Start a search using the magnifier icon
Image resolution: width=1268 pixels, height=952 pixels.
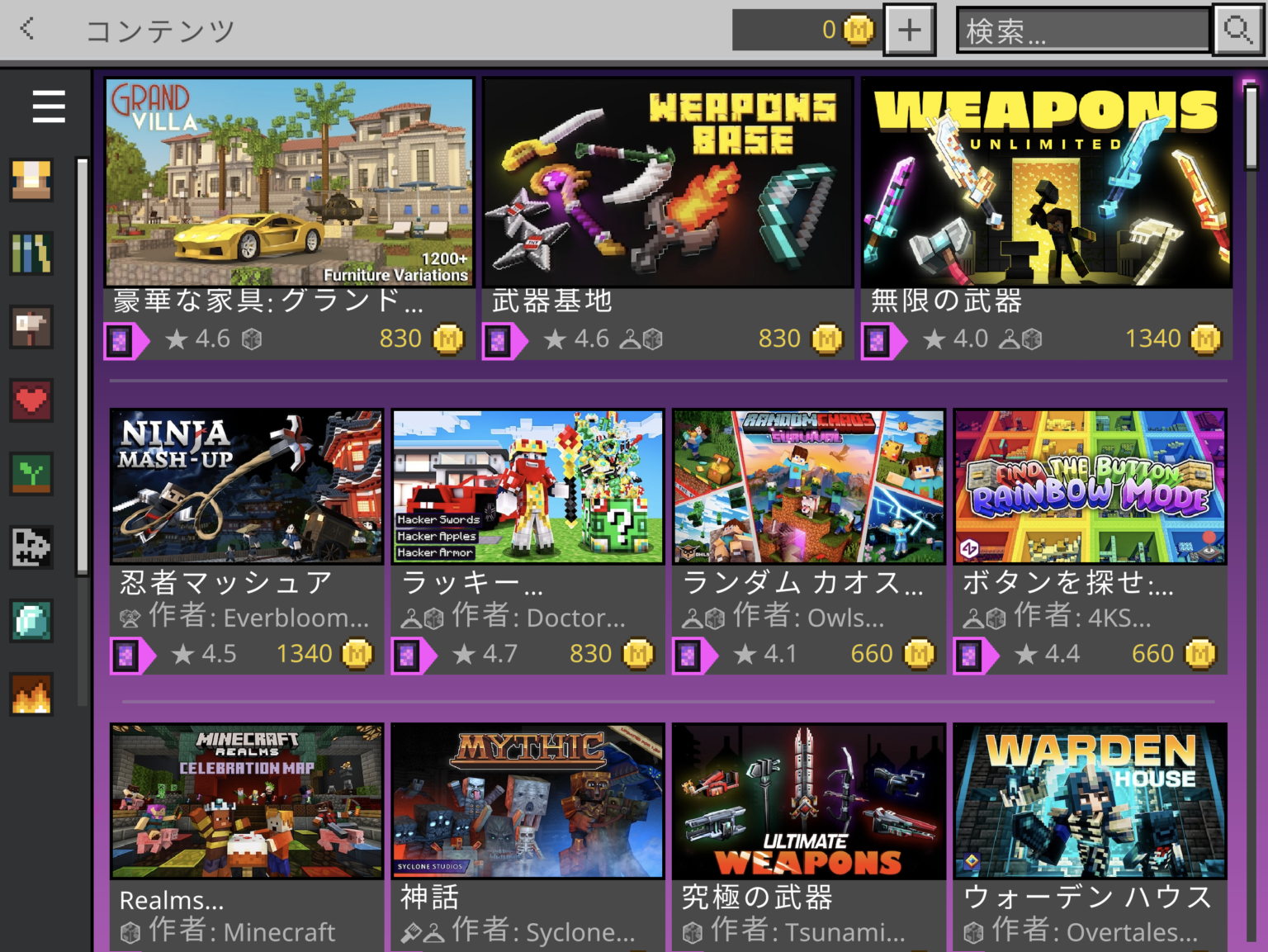1237,31
